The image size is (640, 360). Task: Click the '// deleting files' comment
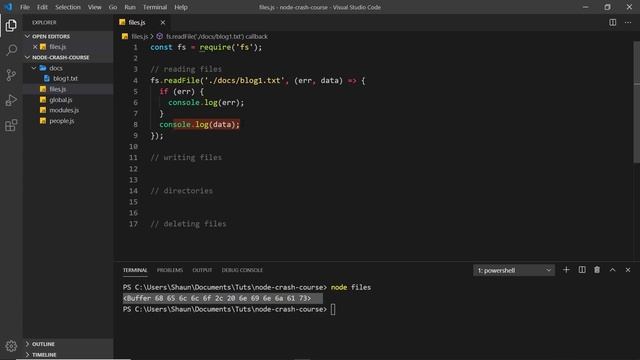[188, 224]
